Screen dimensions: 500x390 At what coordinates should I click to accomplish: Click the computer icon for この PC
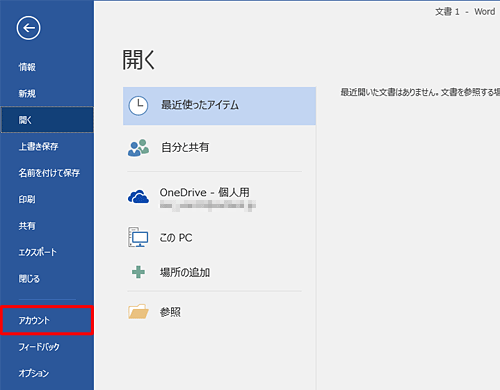[x=138, y=237]
